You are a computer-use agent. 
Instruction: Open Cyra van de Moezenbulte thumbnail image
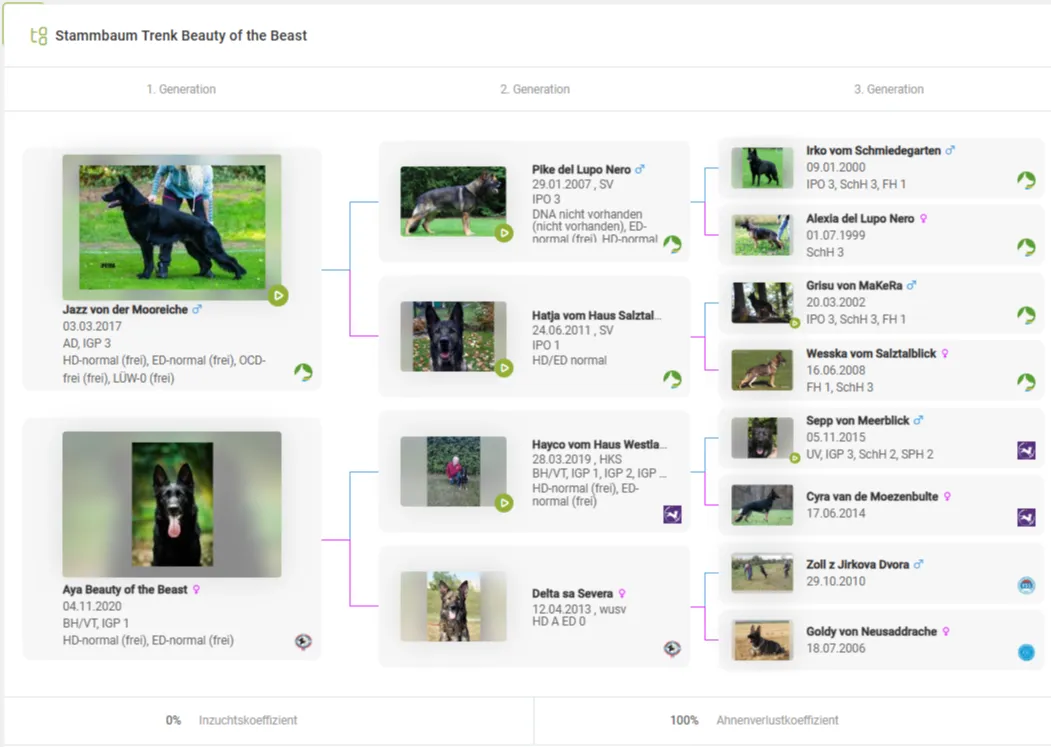762,505
